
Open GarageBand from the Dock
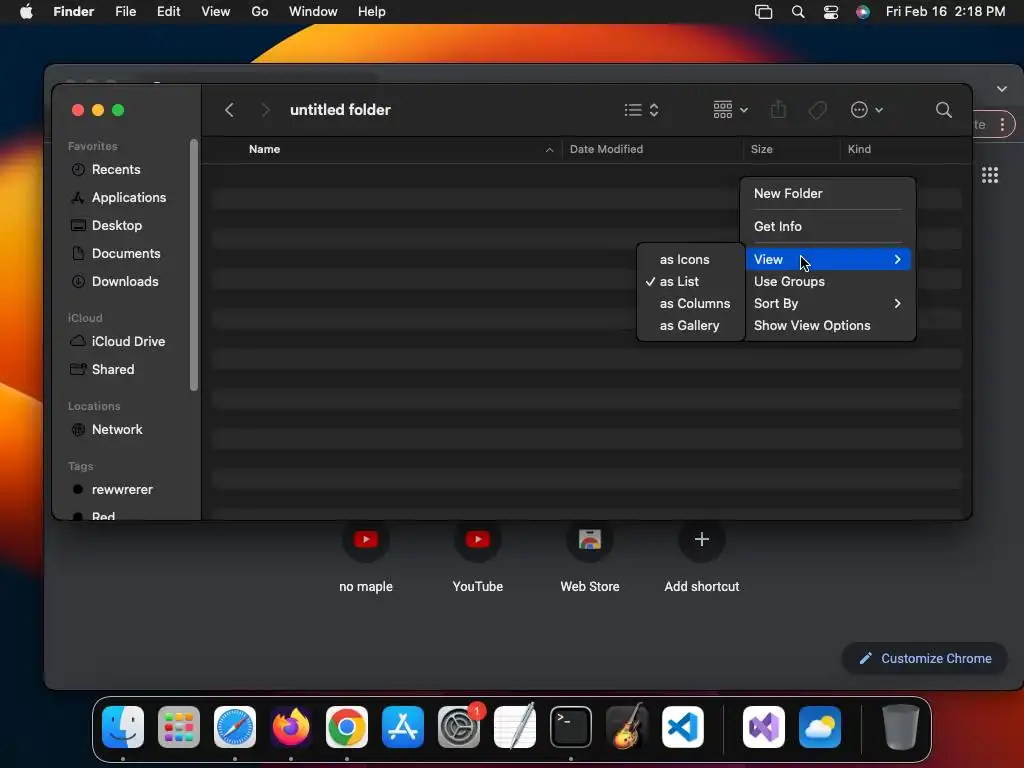[627, 727]
